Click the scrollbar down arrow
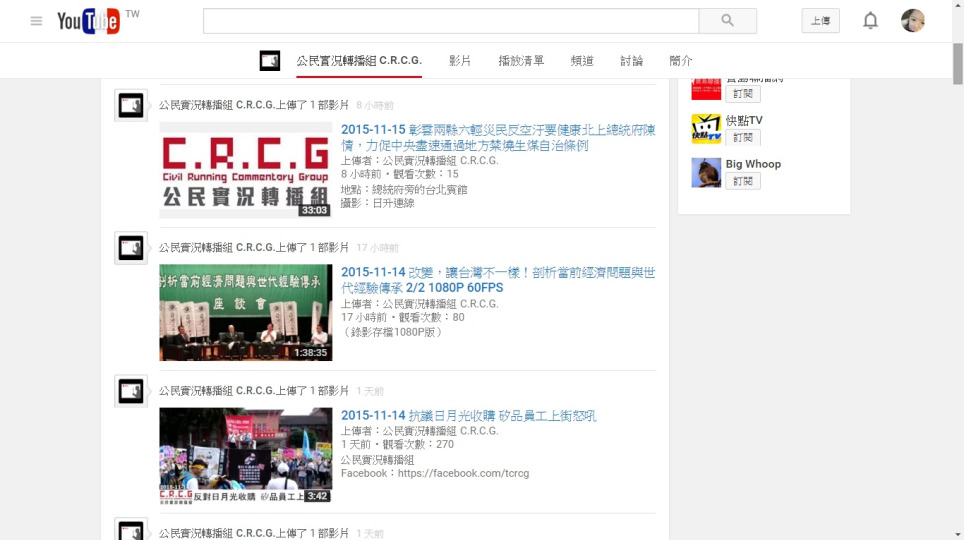964x540 pixels. (958, 535)
